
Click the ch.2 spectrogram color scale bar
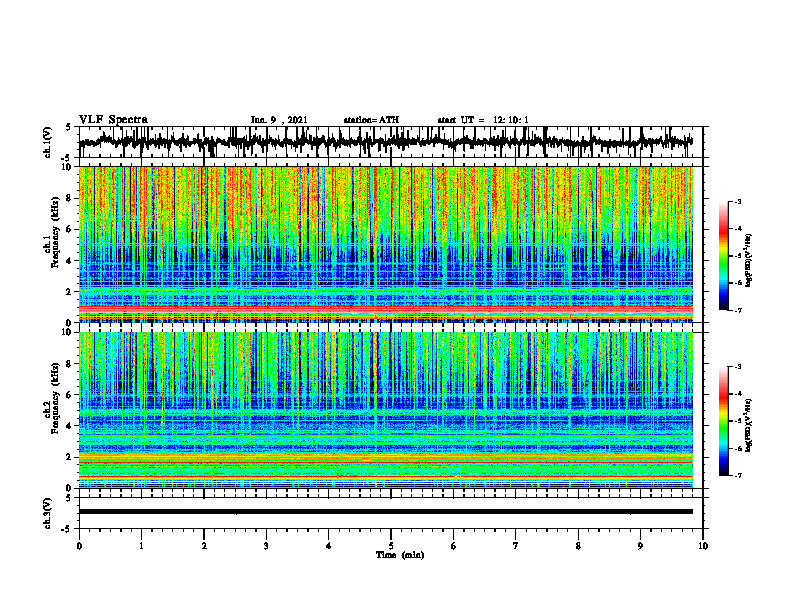(x=723, y=421)
